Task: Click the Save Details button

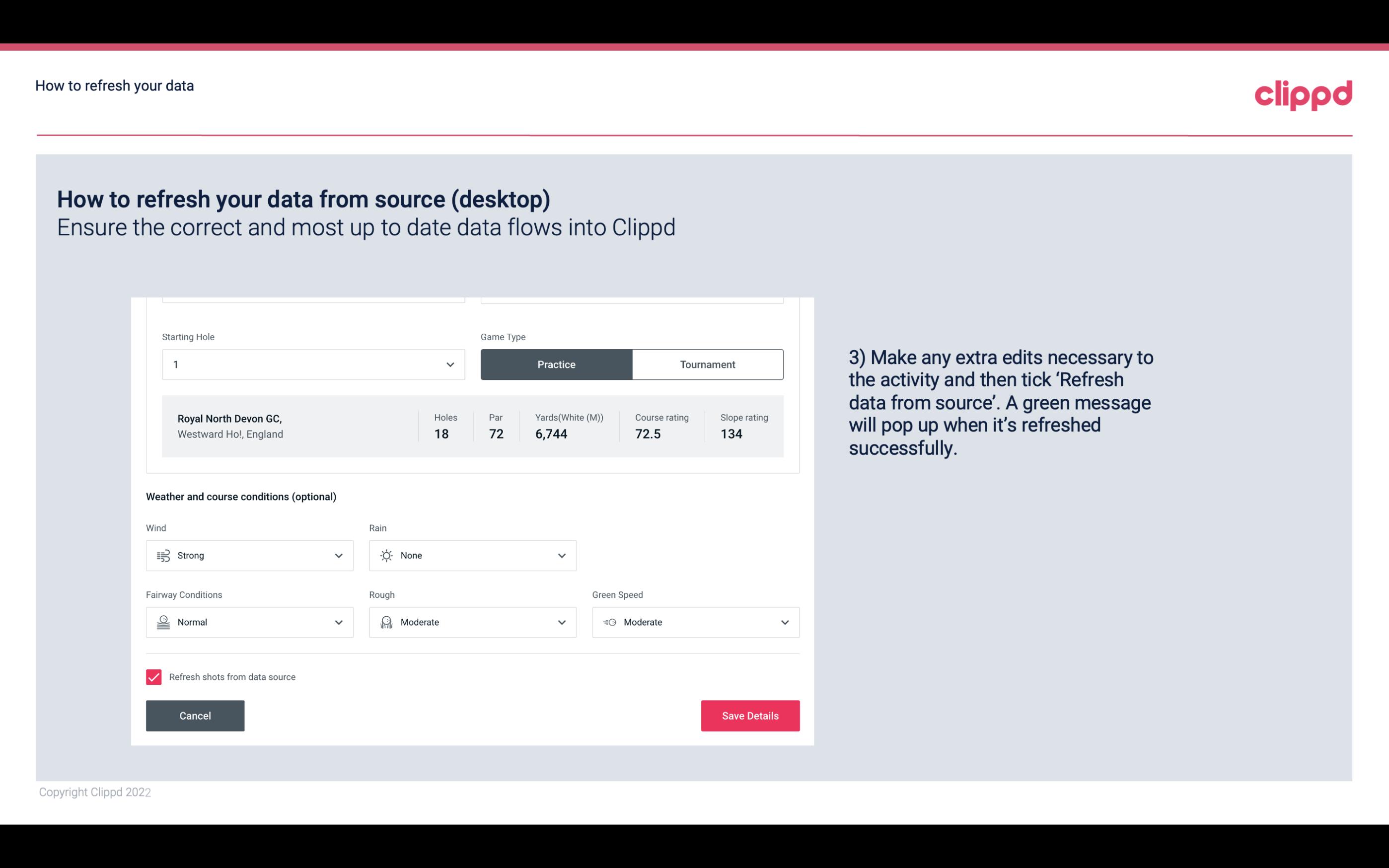Action: pyautogui.click(x=750, y=715)
